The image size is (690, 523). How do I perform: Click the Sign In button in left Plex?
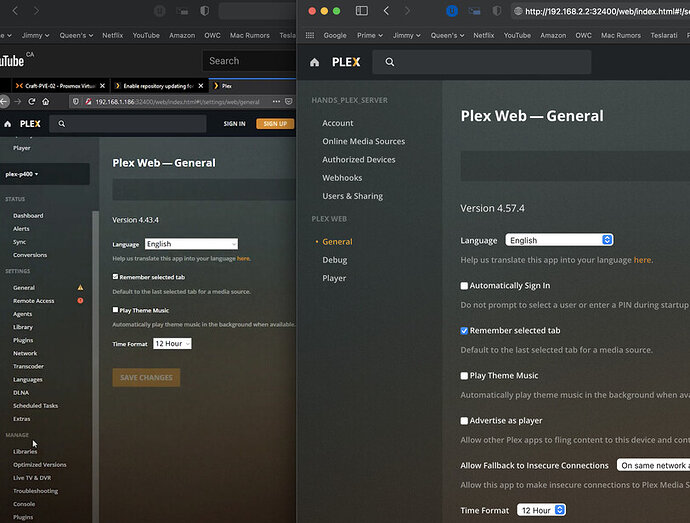tap(234, 124)
